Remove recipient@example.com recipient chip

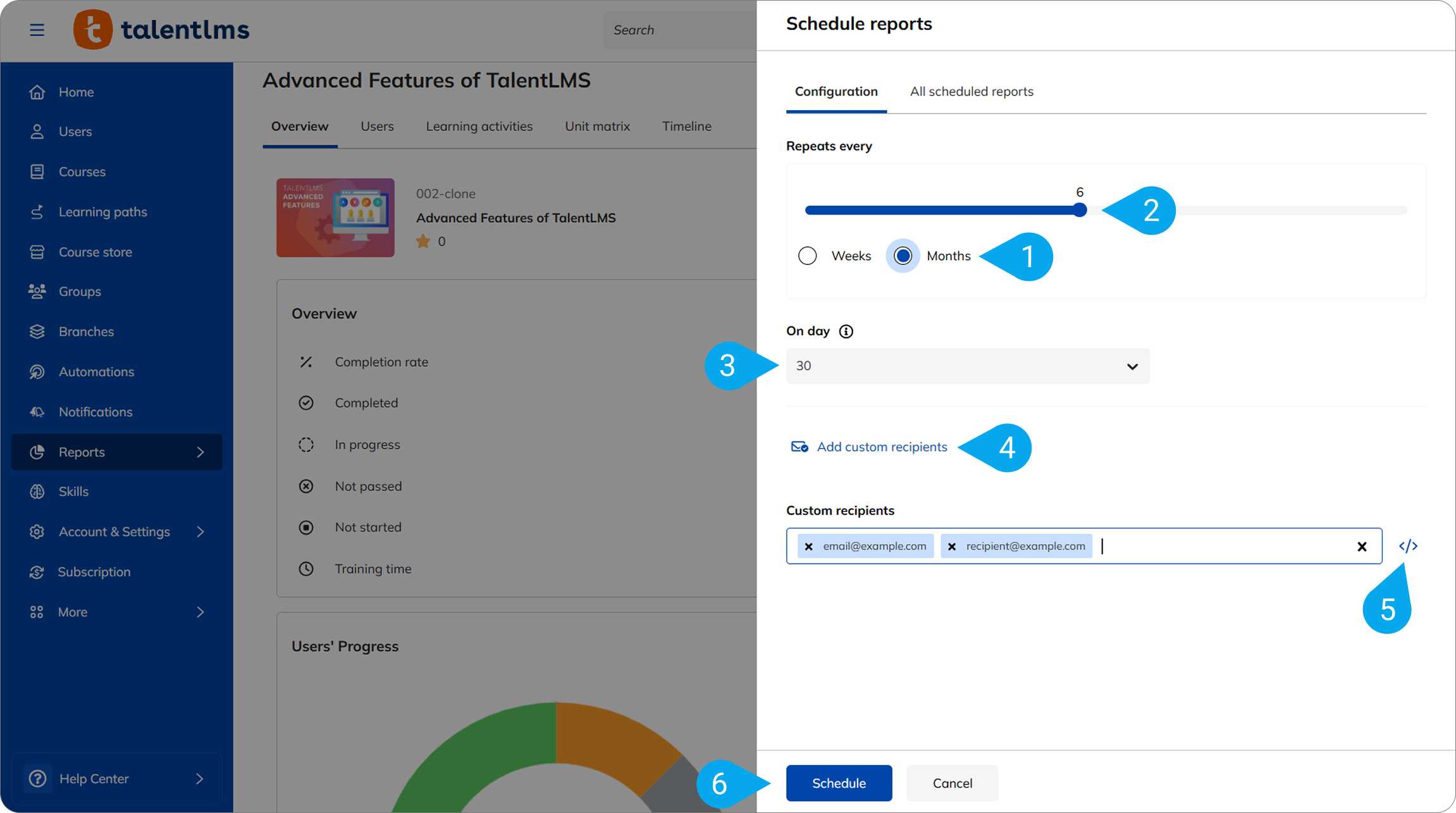click(x=952, y=547)
